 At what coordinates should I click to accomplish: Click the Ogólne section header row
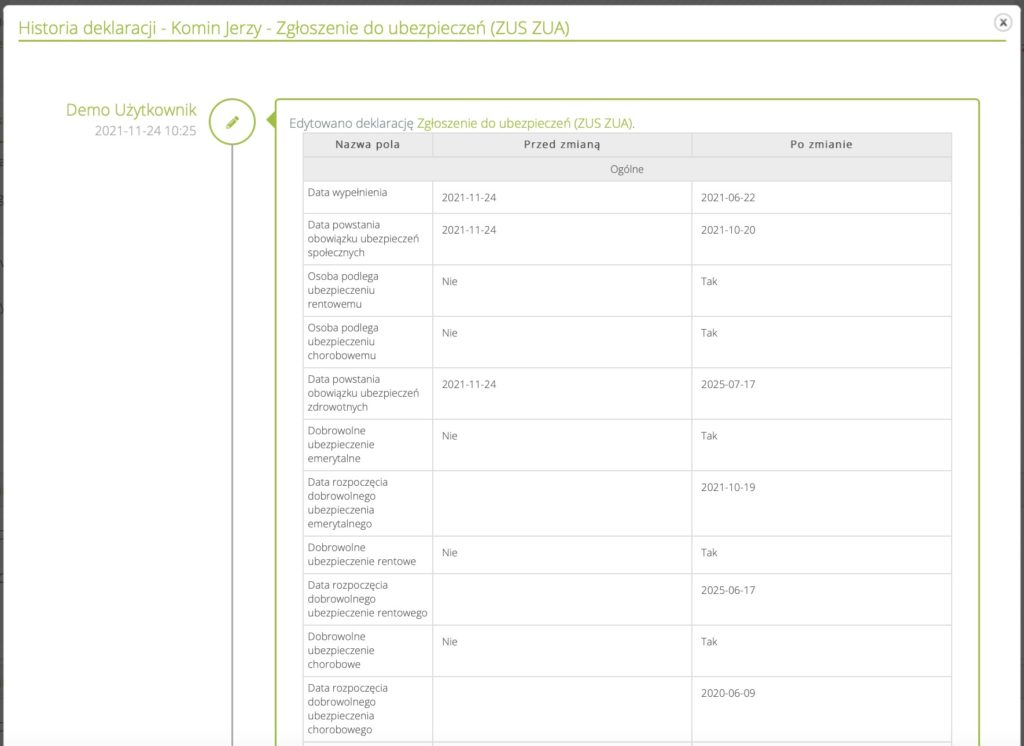(627, 169)
